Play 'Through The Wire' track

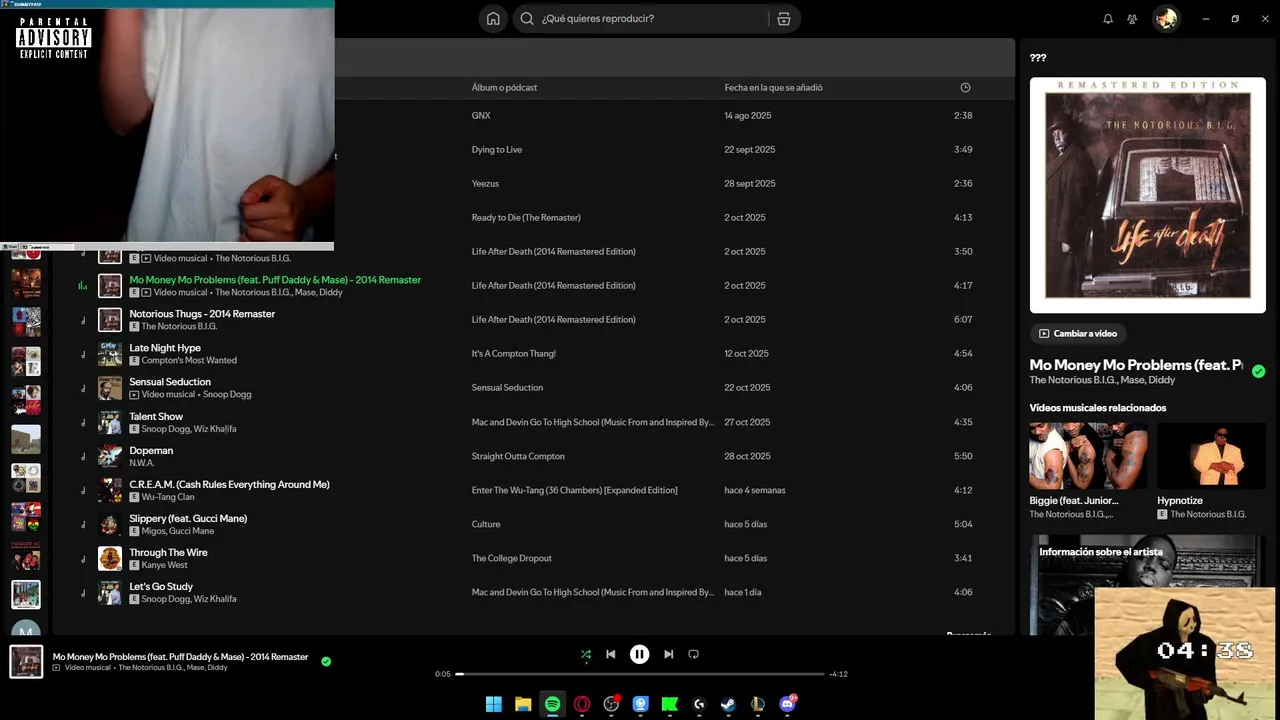(168, 552)
